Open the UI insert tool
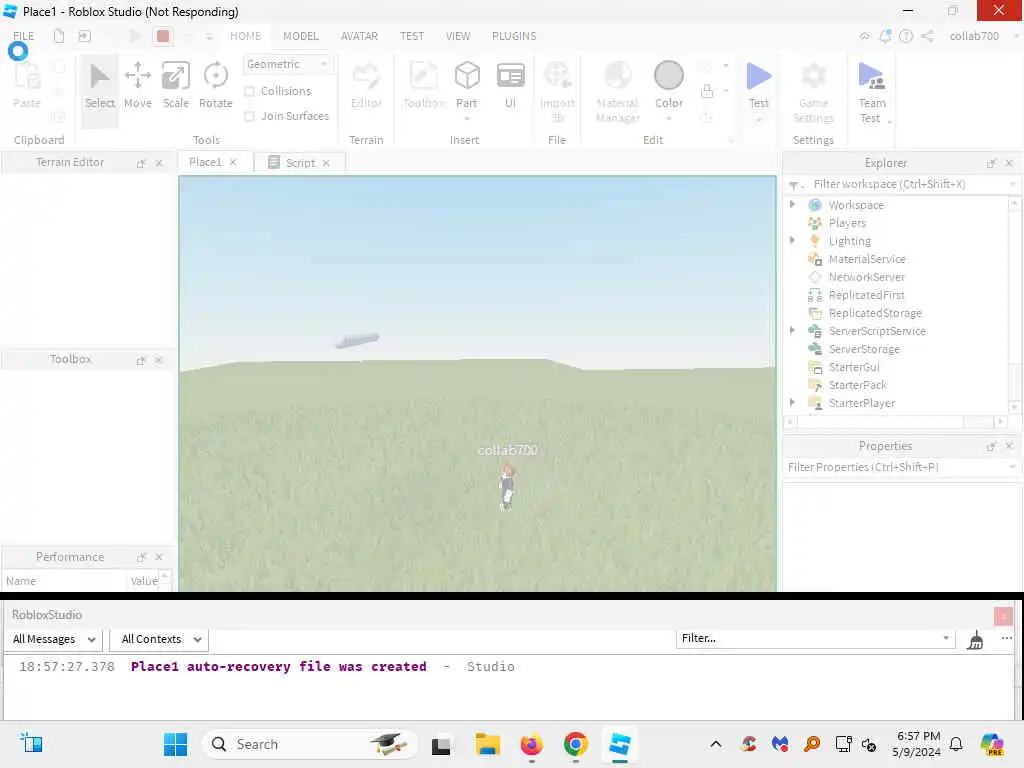The image size is (1024, 768). pyautogui.click(x=511, y=86)
